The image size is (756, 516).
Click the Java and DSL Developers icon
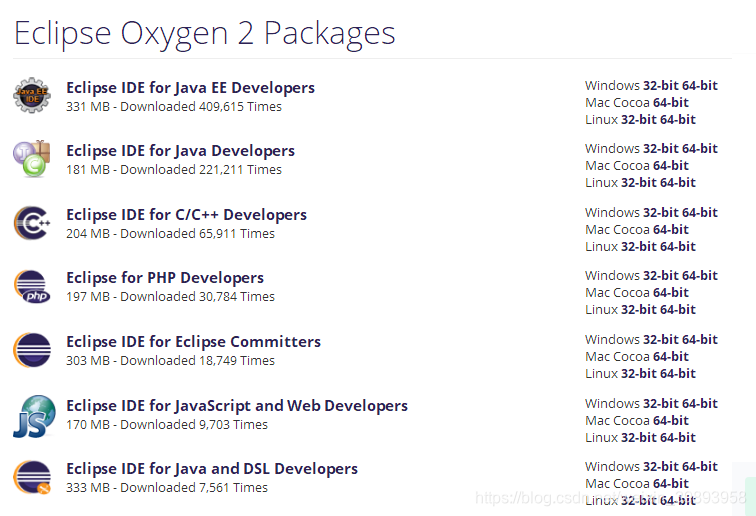point(32,477)
